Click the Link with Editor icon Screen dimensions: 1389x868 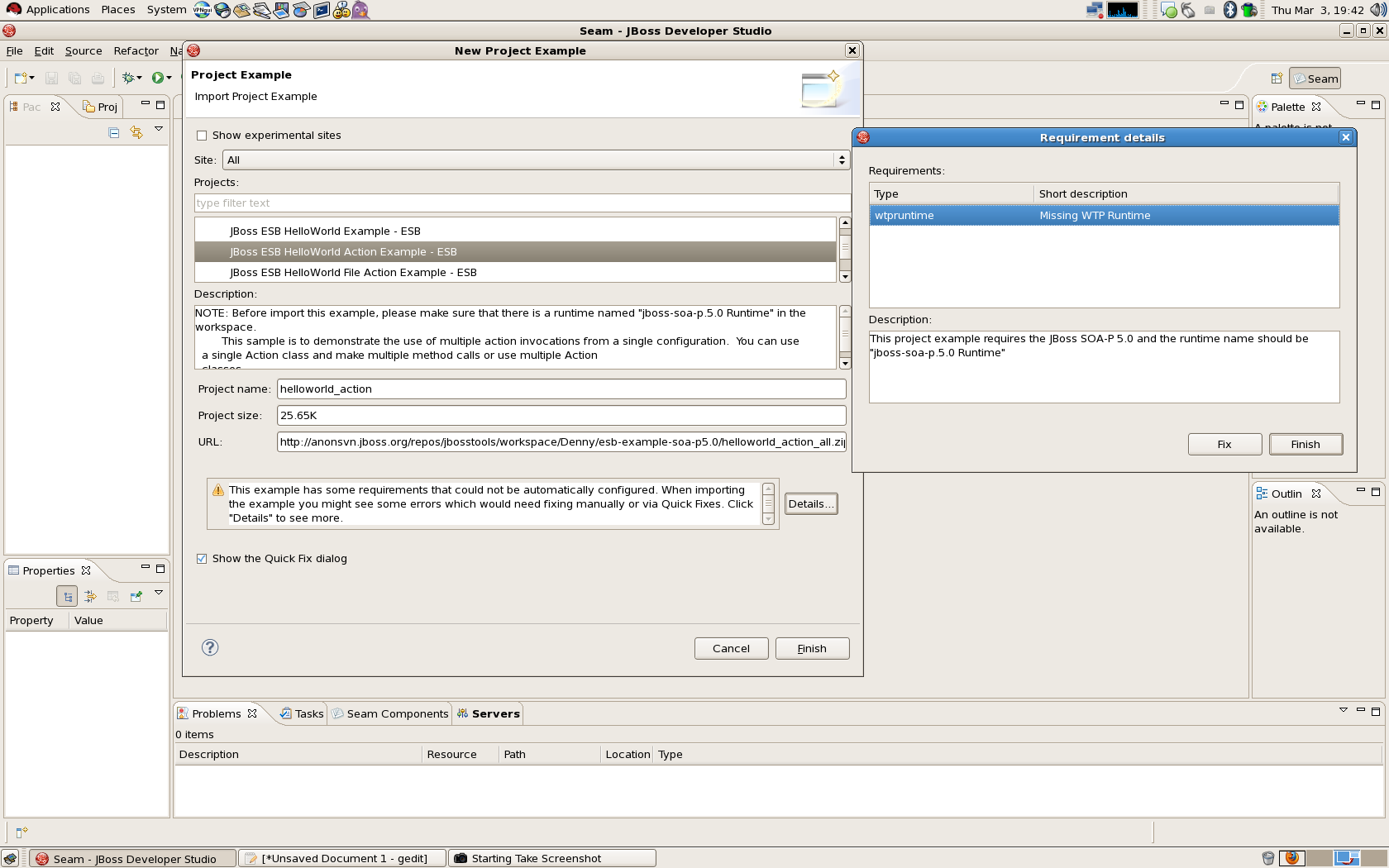click(136, 132)
